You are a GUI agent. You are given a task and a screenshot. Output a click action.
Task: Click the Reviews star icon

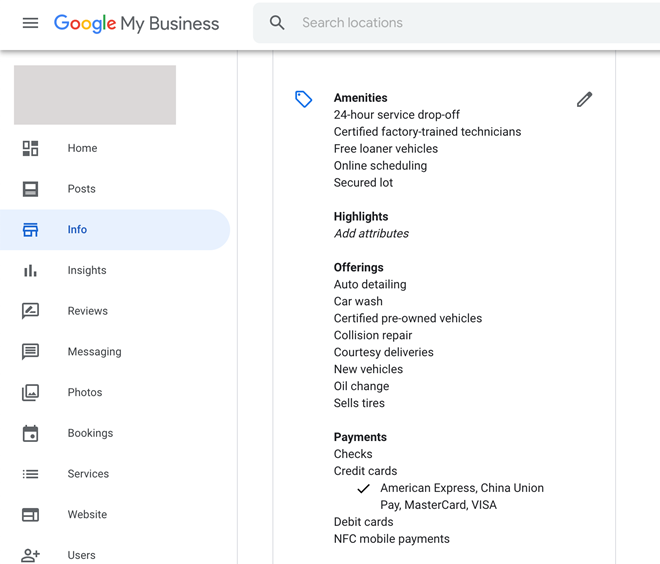[x=30, y=311]
